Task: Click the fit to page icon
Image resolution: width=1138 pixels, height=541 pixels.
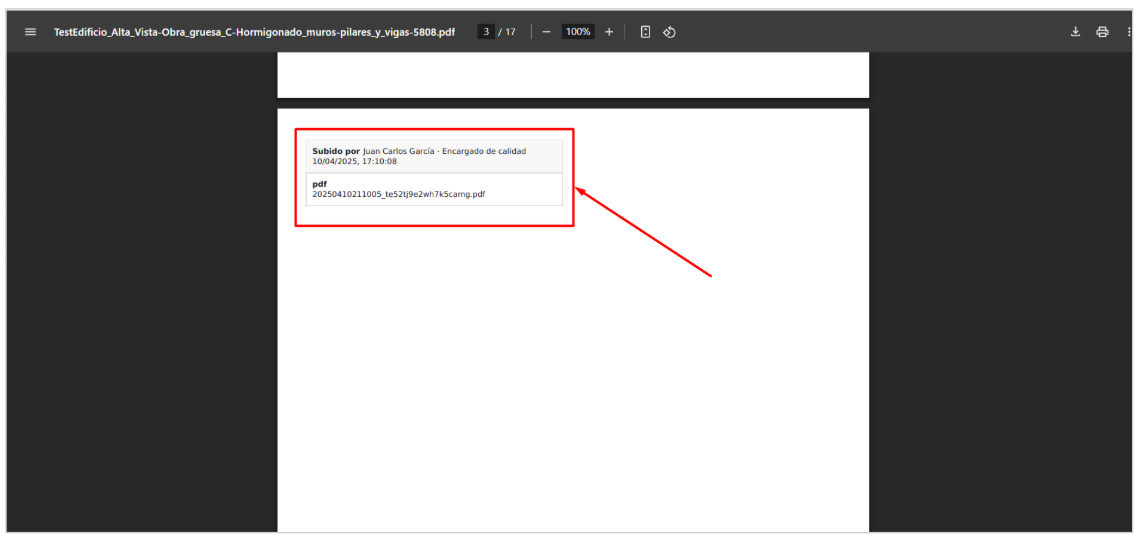Action: 645,32
